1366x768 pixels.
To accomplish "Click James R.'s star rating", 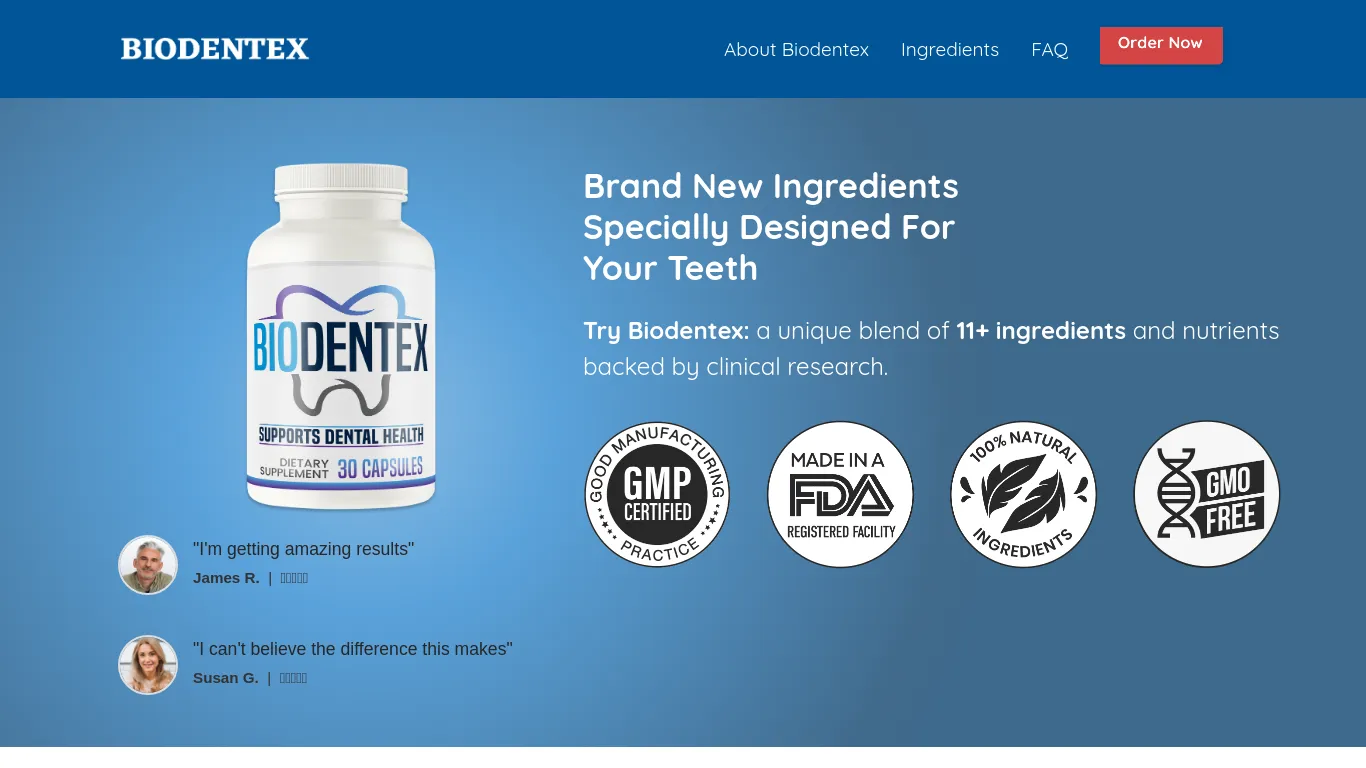I will [x=294, y=578].
